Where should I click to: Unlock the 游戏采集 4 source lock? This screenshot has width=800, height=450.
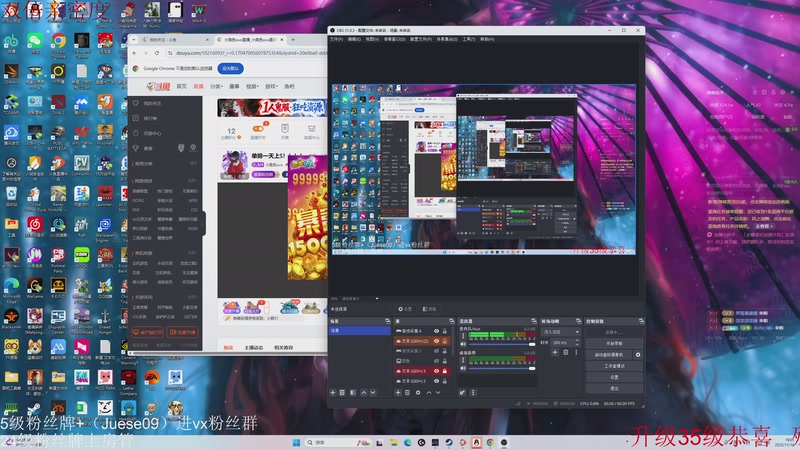tap(444, 331)
